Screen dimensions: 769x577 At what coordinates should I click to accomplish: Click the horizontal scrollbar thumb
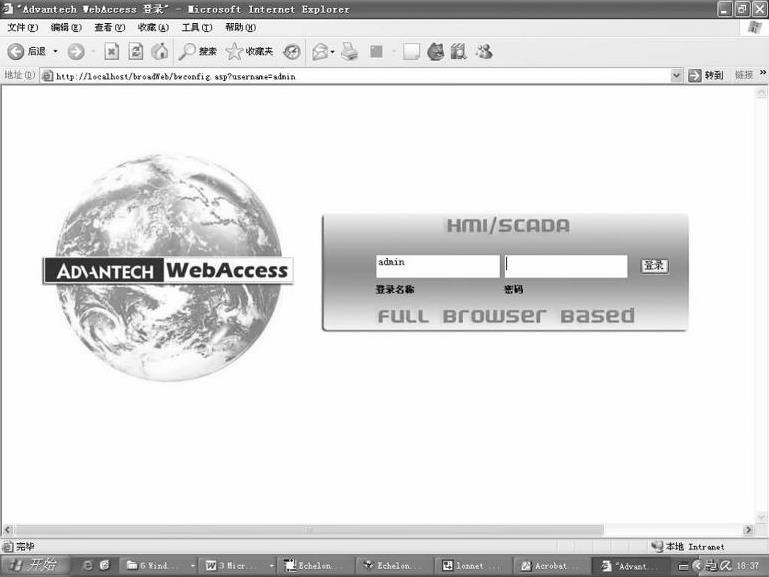click(309, 530)
